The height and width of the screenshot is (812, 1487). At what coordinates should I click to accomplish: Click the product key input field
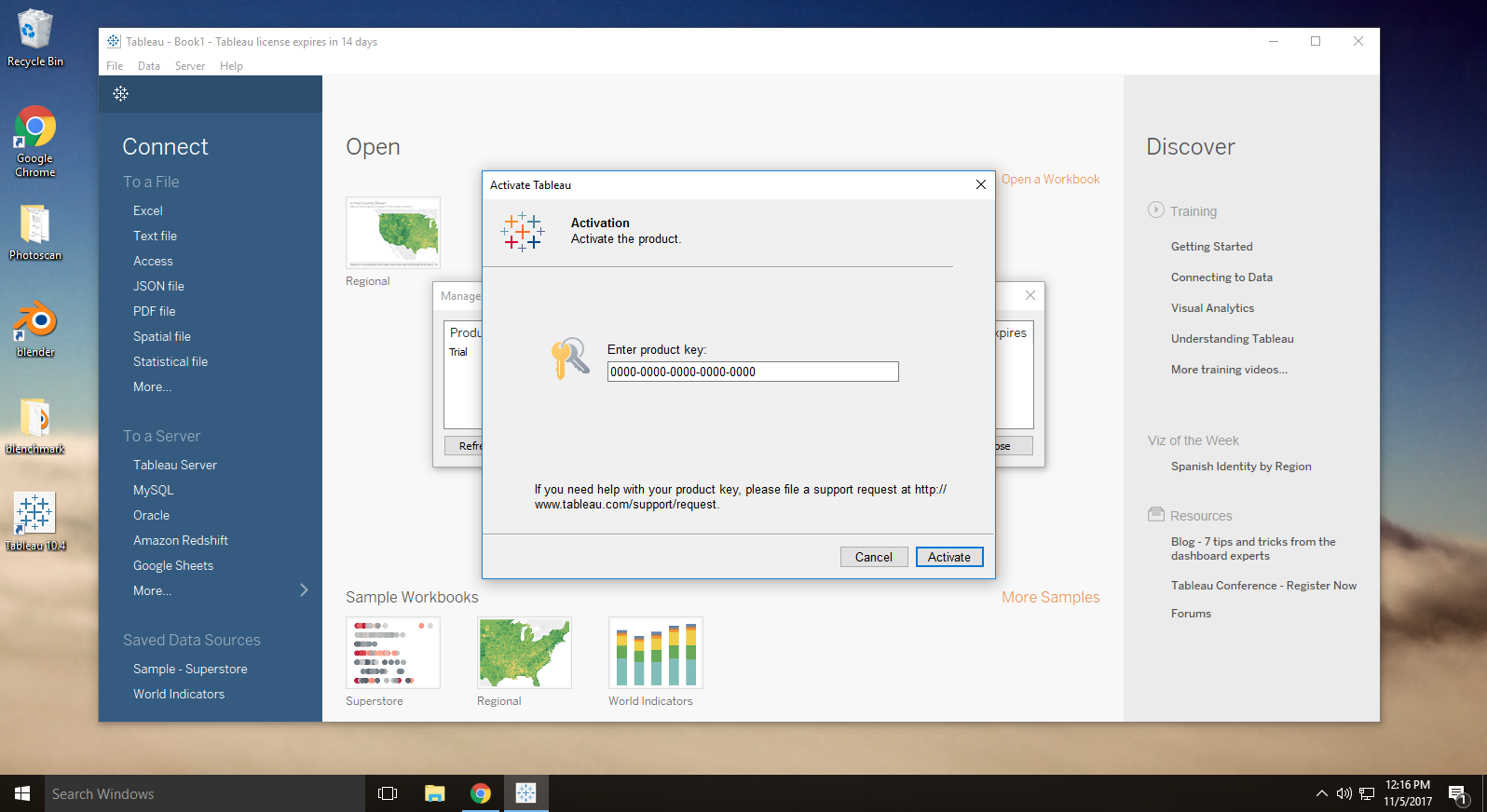tap(753, 372)
